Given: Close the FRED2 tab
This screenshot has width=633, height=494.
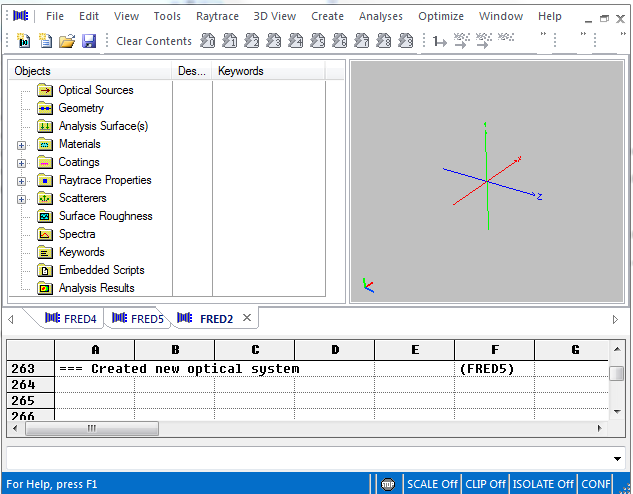Looking at the screenshot, I should [247, 318].
